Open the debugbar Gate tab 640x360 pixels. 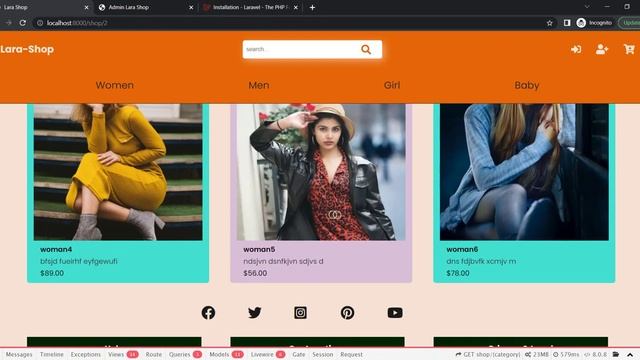point(299,354)
